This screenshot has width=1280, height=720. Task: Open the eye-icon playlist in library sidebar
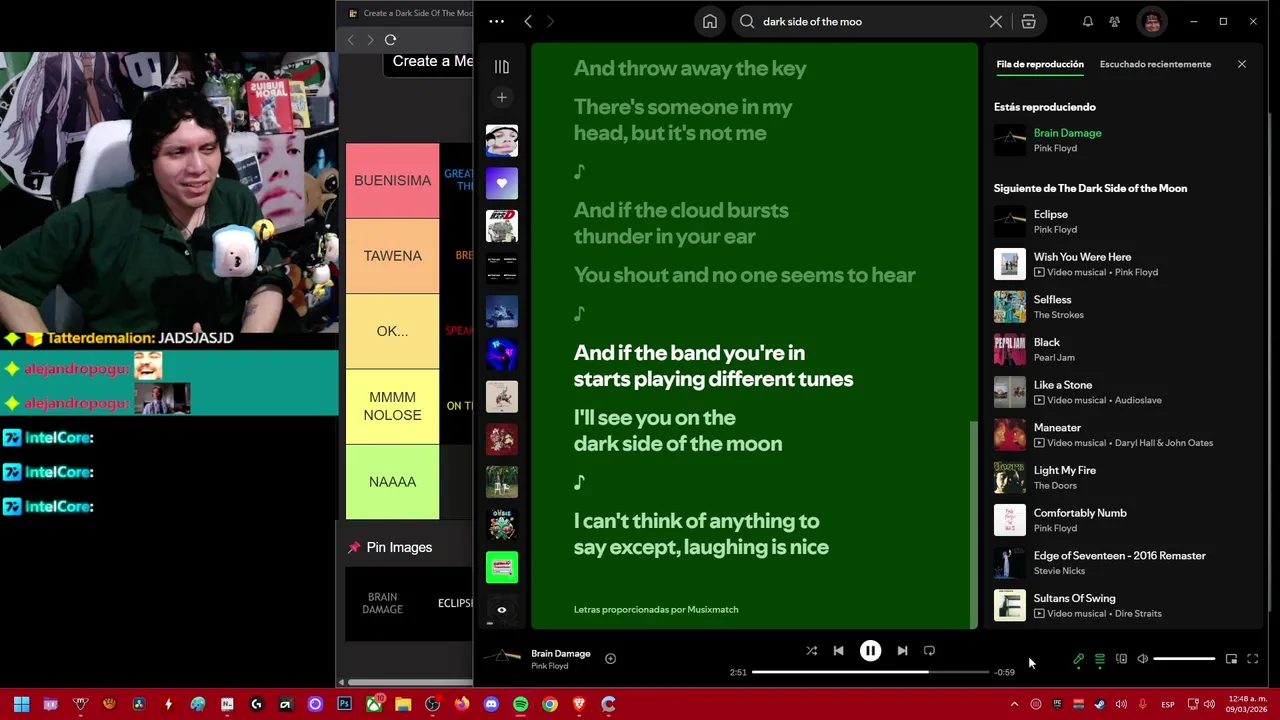coord(502,609)
